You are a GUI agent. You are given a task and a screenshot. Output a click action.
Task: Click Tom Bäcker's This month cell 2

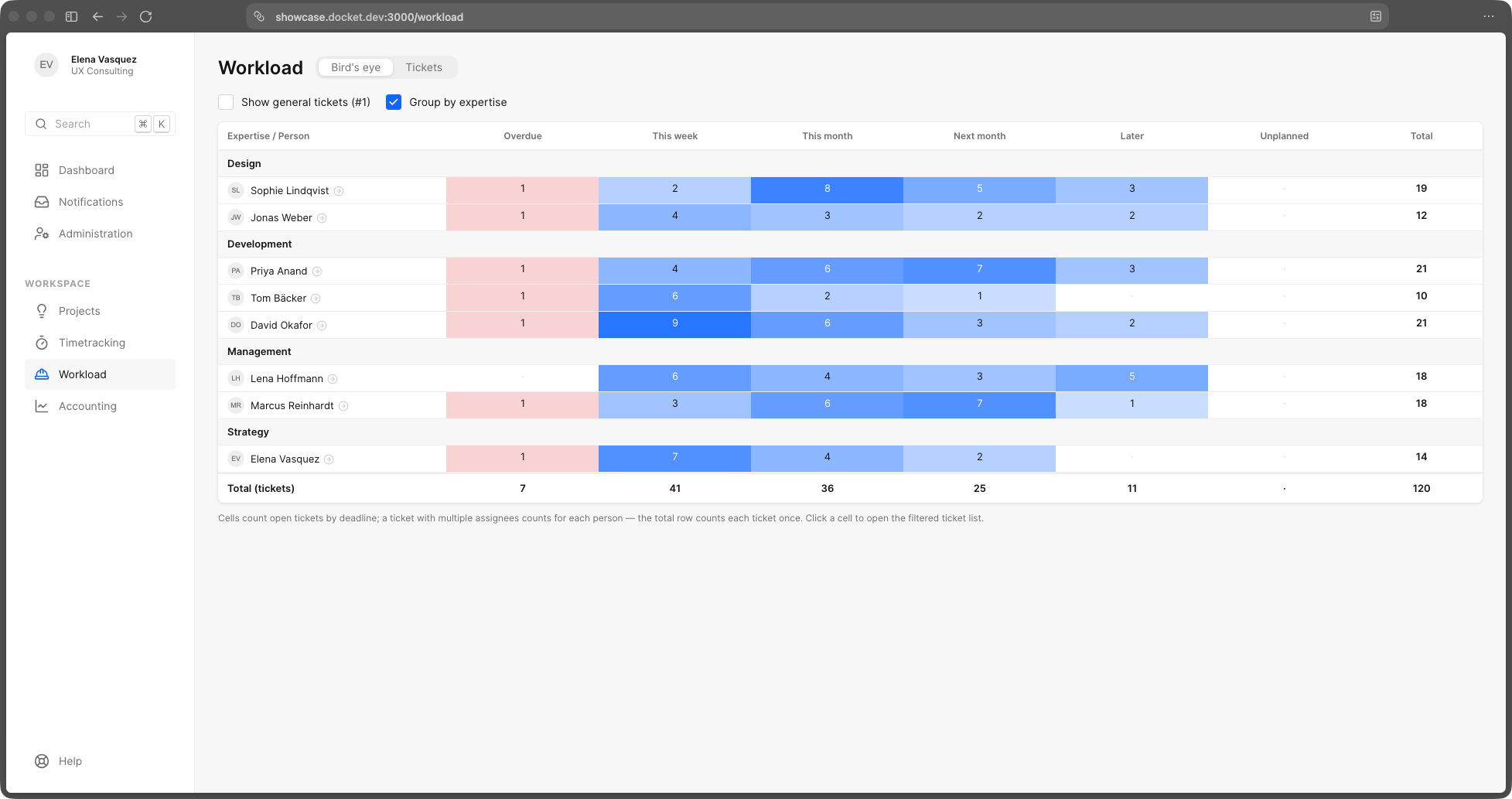(x=827, y=298)
